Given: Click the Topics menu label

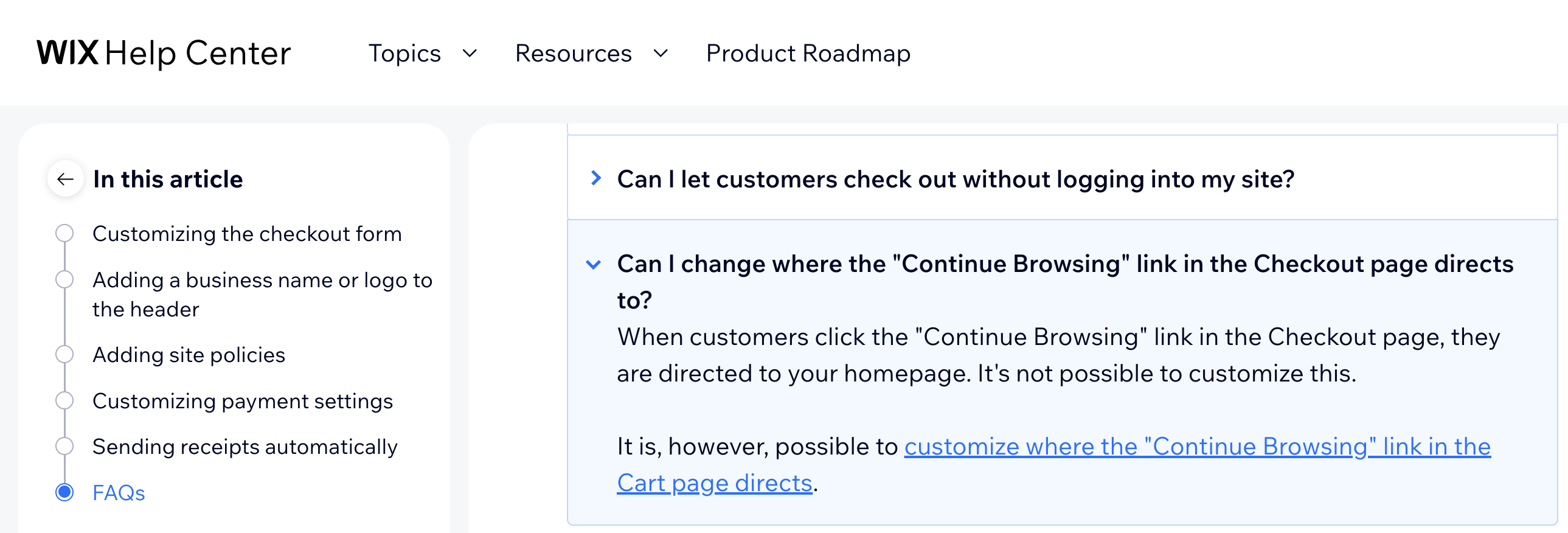Looking at the screenshot, I should click(404, 54).
